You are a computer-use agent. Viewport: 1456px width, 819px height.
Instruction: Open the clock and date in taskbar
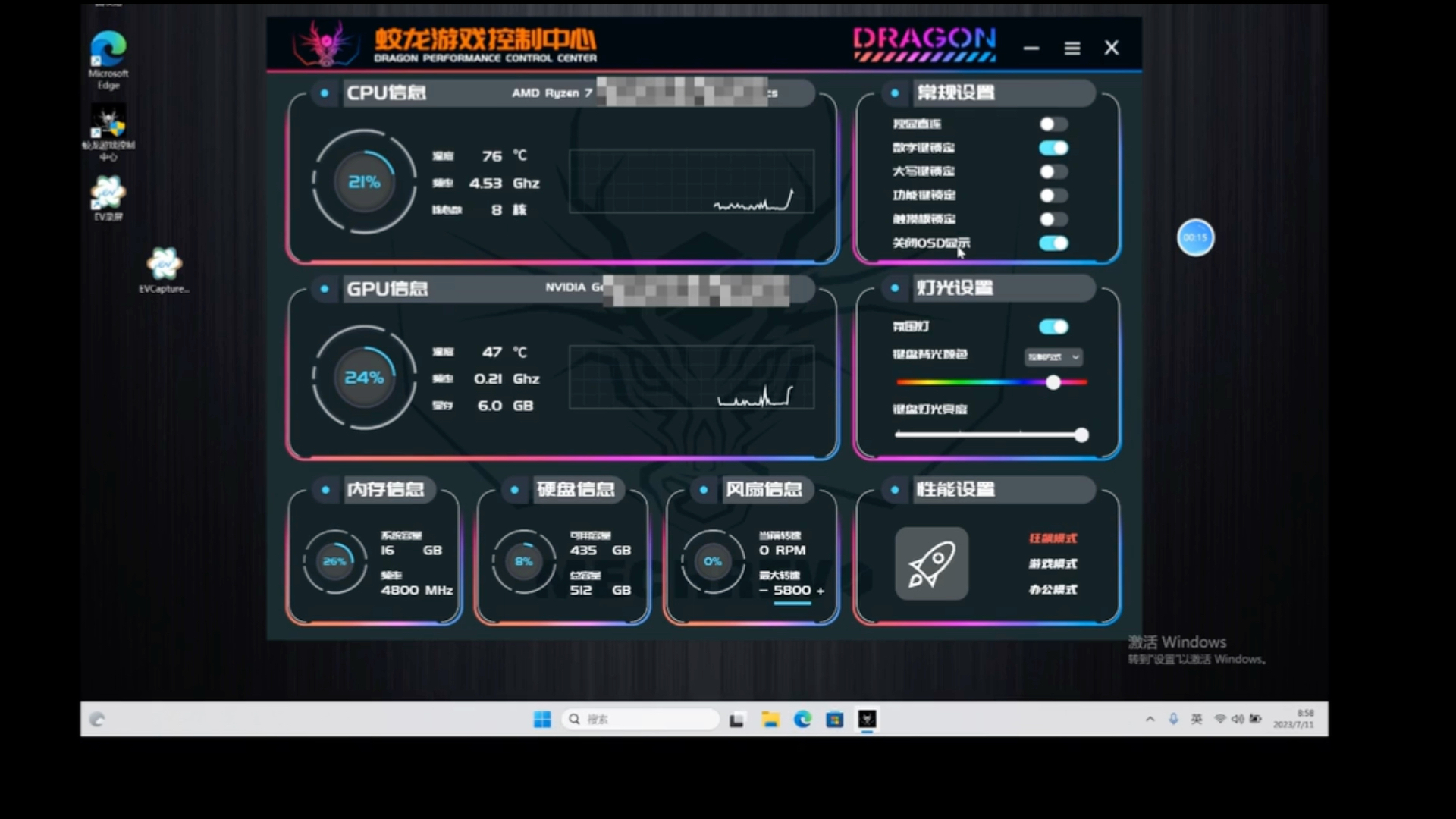tap(1294, 719)
